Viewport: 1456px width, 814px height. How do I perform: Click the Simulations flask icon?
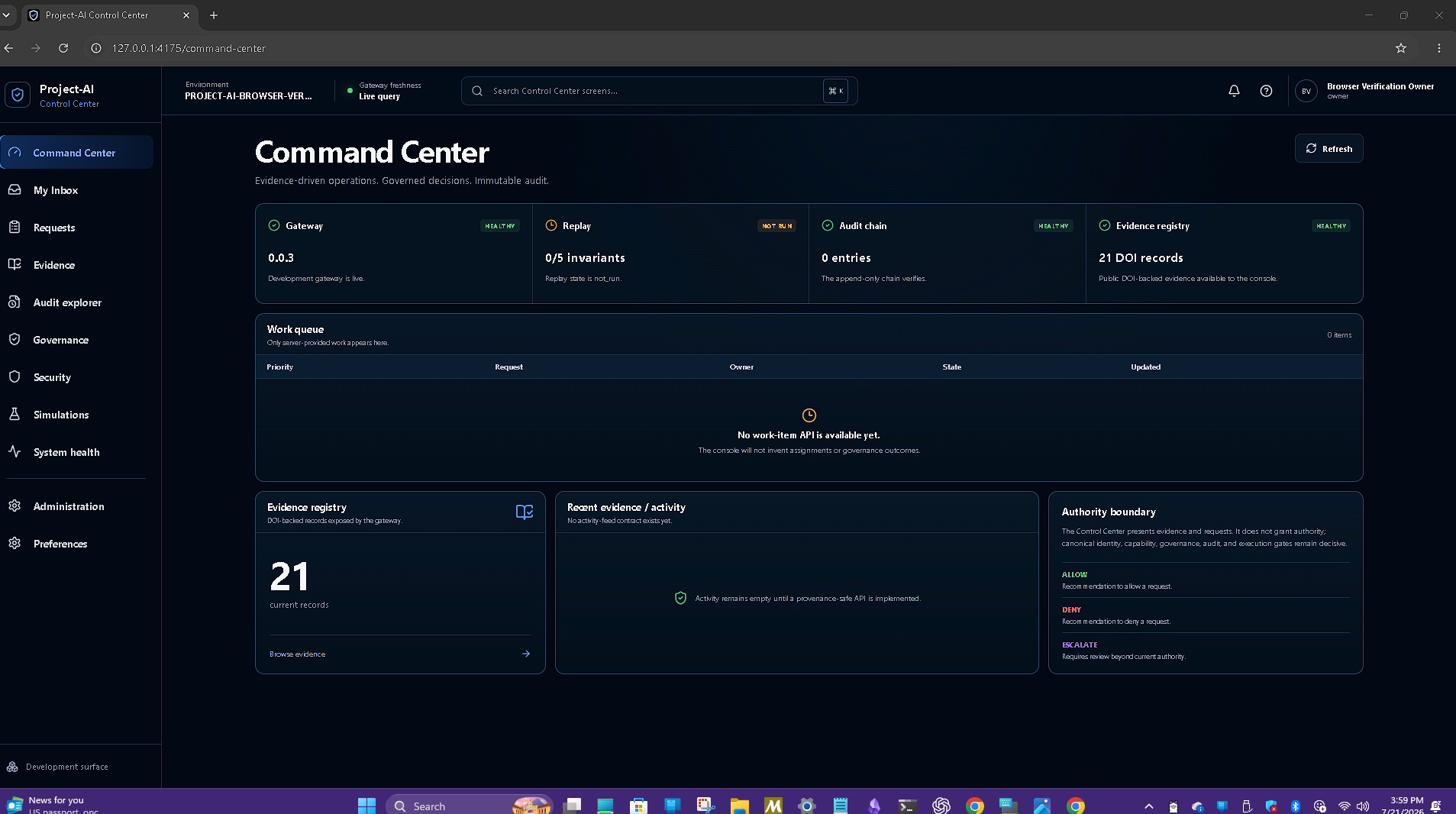pos(15,414)
